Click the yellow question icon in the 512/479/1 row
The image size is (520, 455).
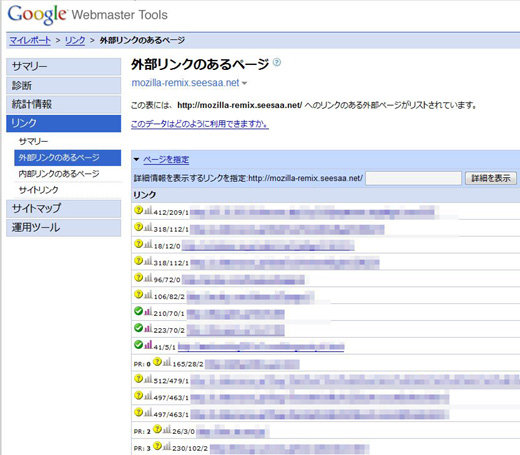pos(138,379)
